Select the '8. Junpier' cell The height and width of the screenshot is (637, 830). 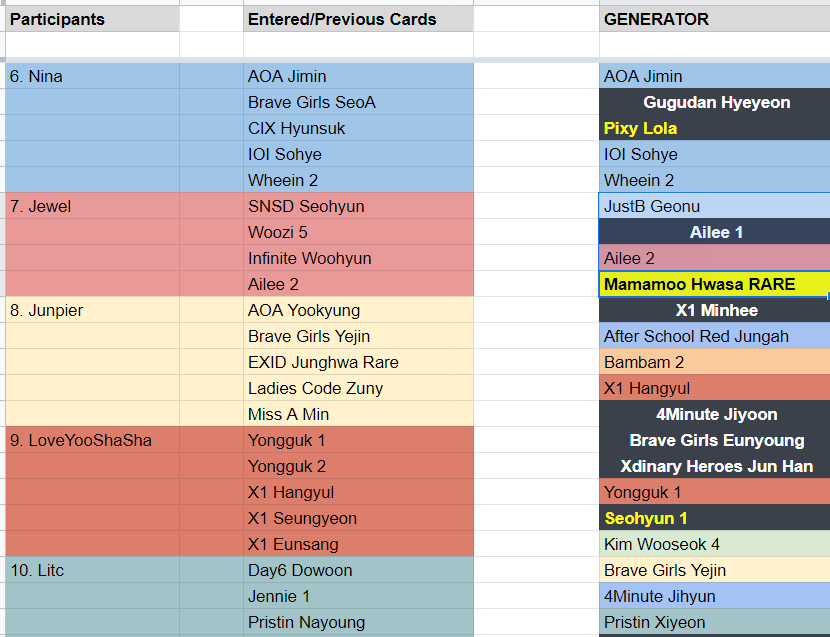click(93, 310)
